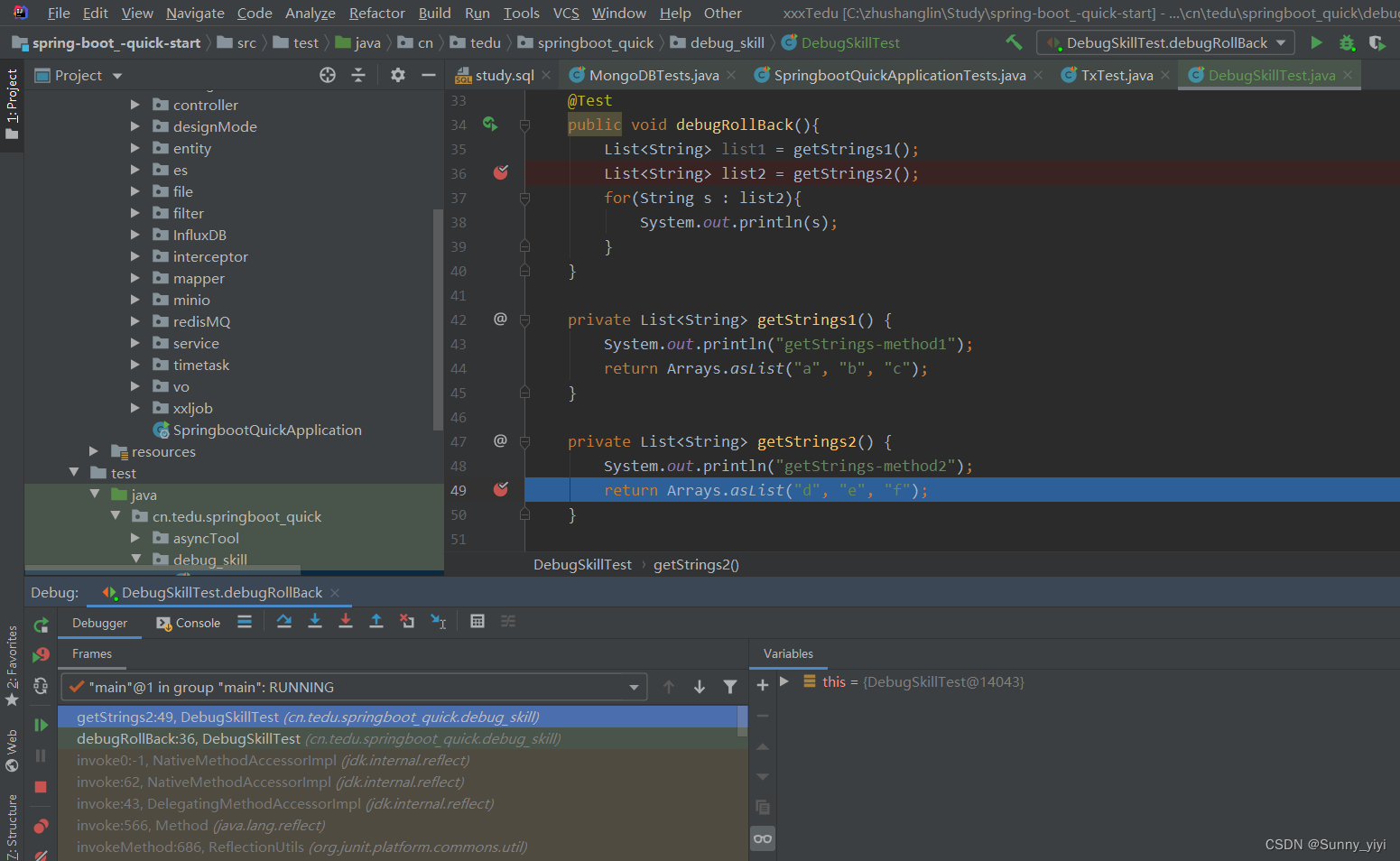This screenshot has height=861, width=1400.
Task: Move to previous frame up arrow
Action: 669,687
